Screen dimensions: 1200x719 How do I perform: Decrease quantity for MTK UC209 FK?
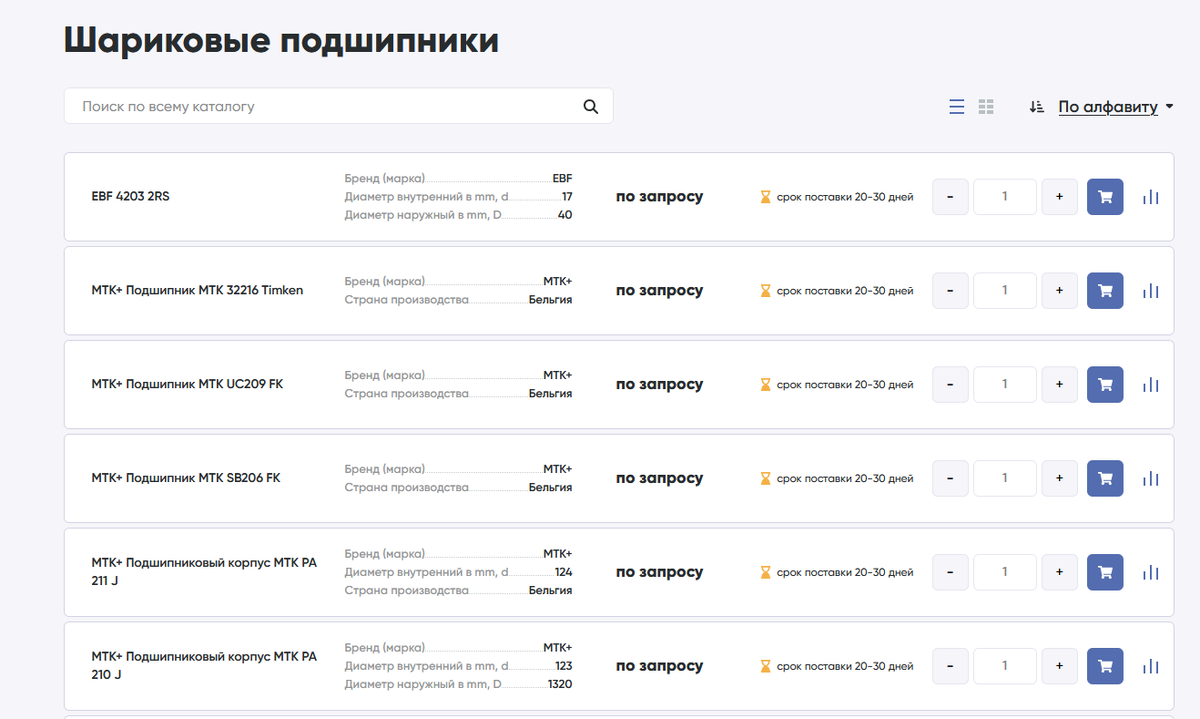pos(950,385)
